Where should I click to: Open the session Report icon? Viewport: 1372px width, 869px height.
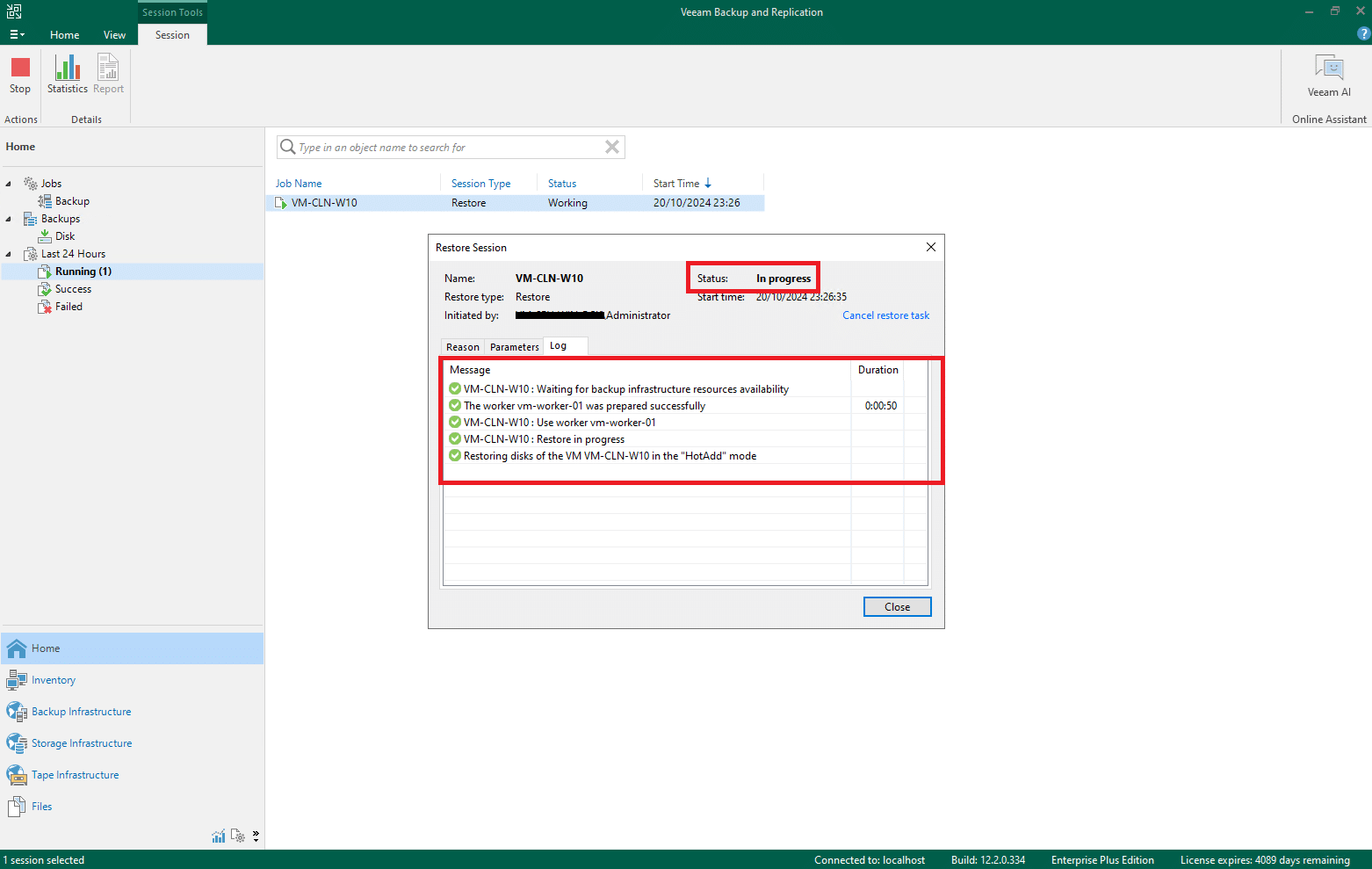[108, 75]
